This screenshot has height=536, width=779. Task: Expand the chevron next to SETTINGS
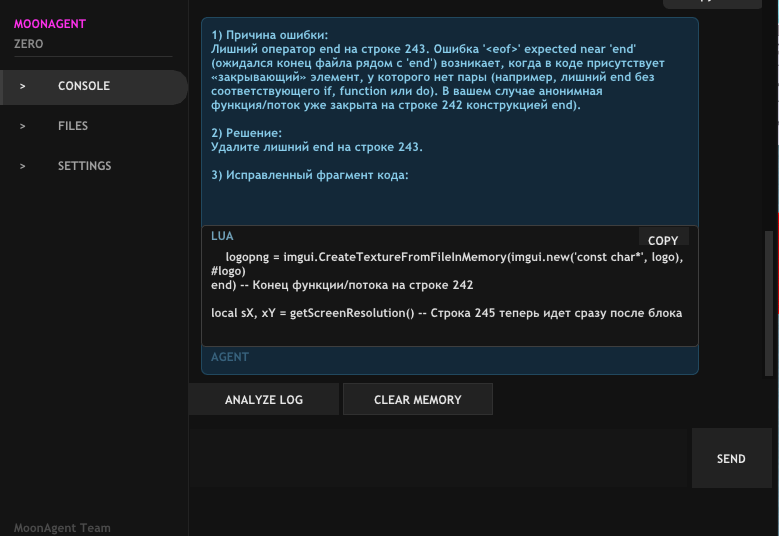pyautogui.click(x=23, y=166)
